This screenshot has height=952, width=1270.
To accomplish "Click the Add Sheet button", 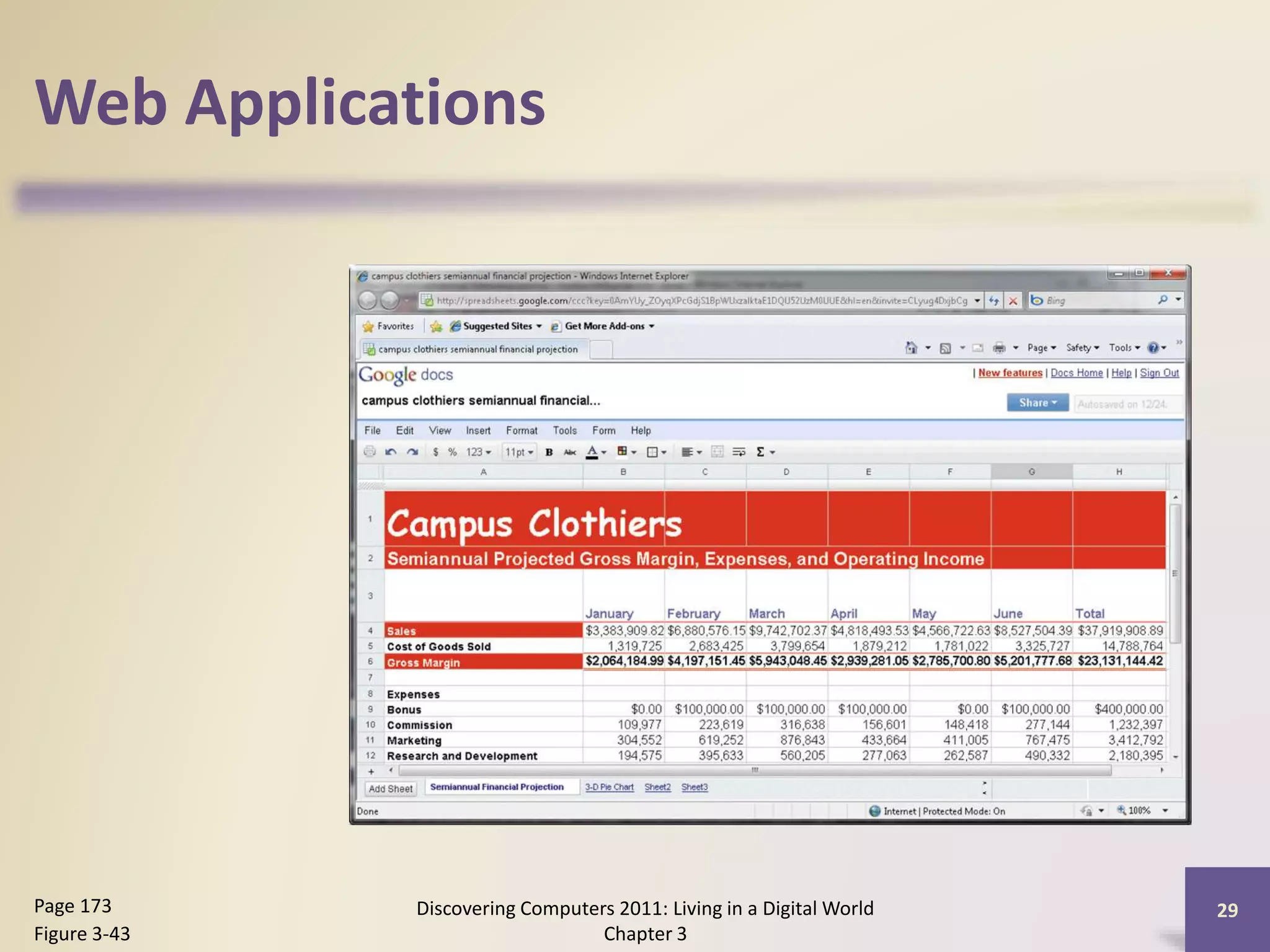I will point(391,788).
